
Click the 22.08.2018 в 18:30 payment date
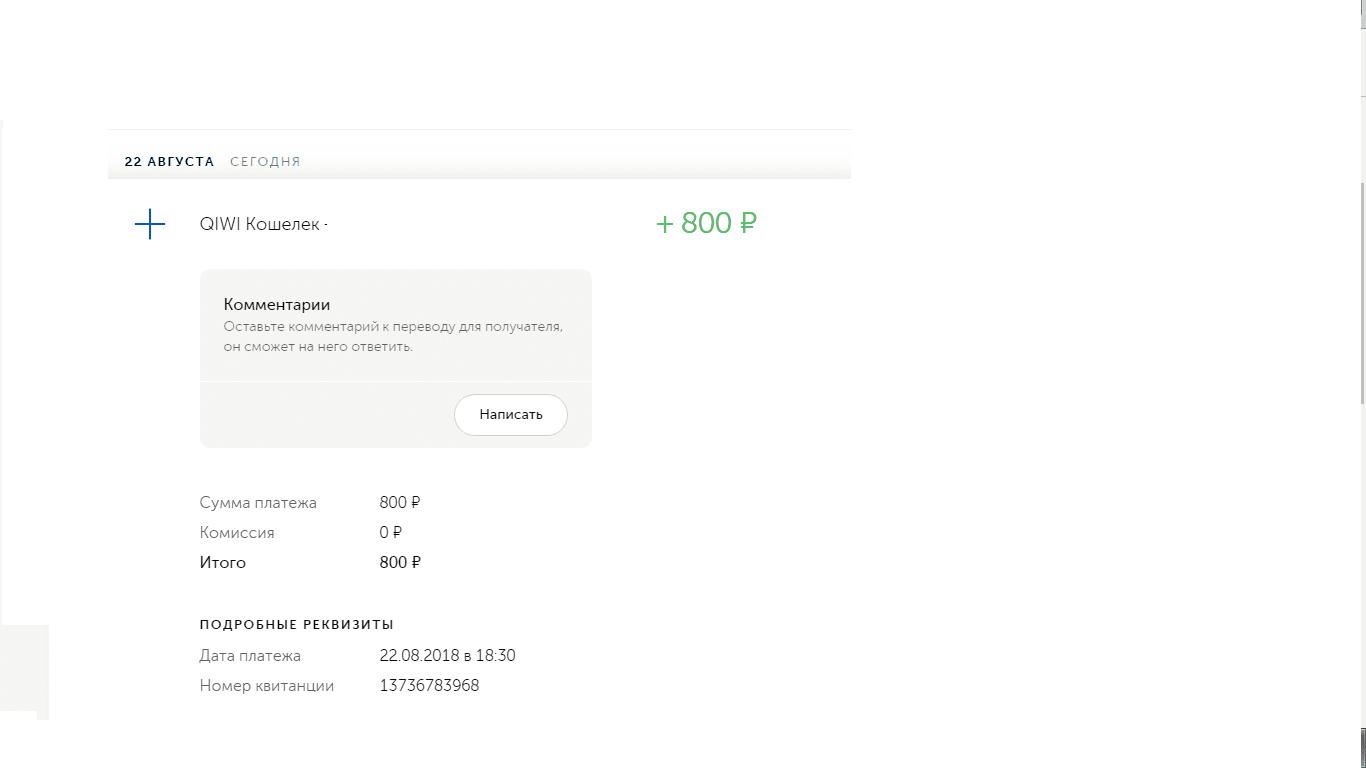point(447,656)
